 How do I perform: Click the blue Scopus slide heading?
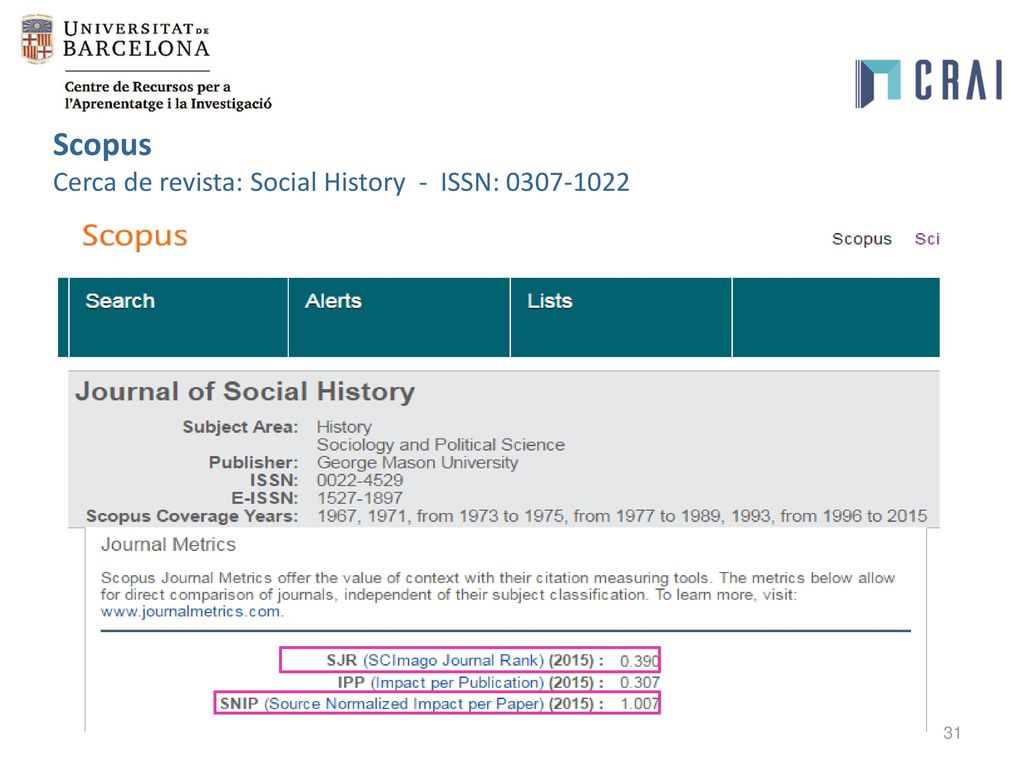(x=102, y=145)
